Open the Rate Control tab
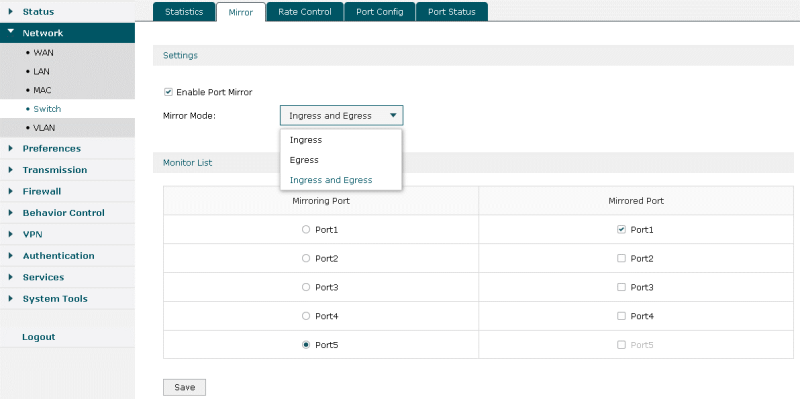The image size is (800, 399). pyautogui.click(x=305, y=12)
